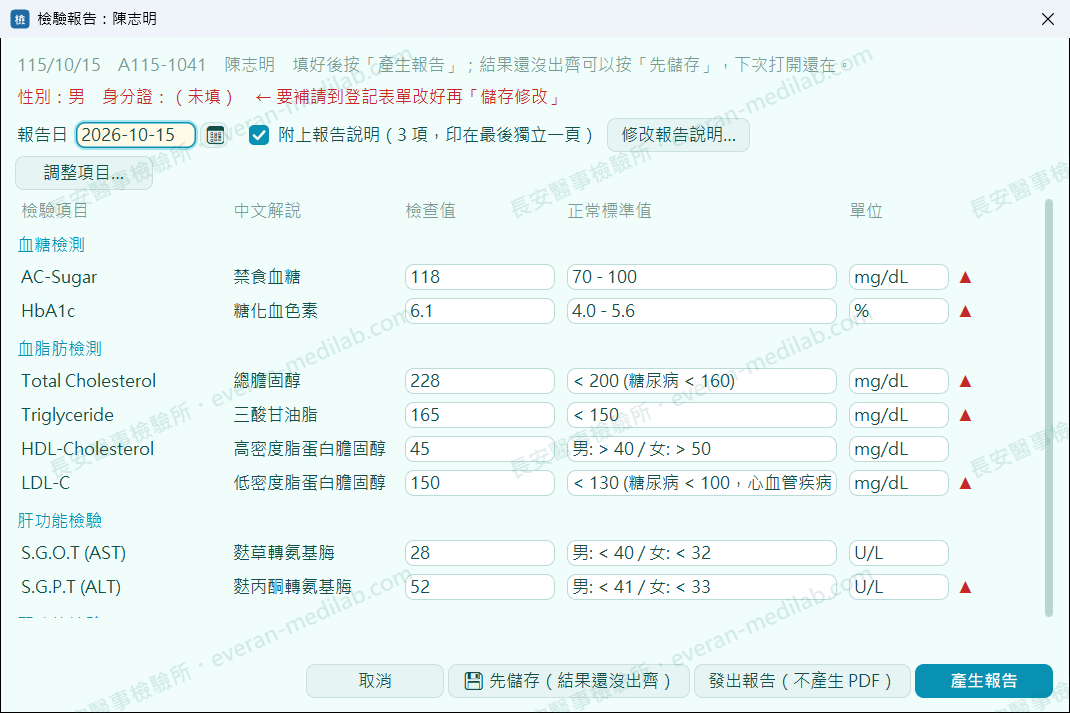The image size is (1070, 713).
Task: Click the 產生報告 button
Action: click(x=983, y=681)
